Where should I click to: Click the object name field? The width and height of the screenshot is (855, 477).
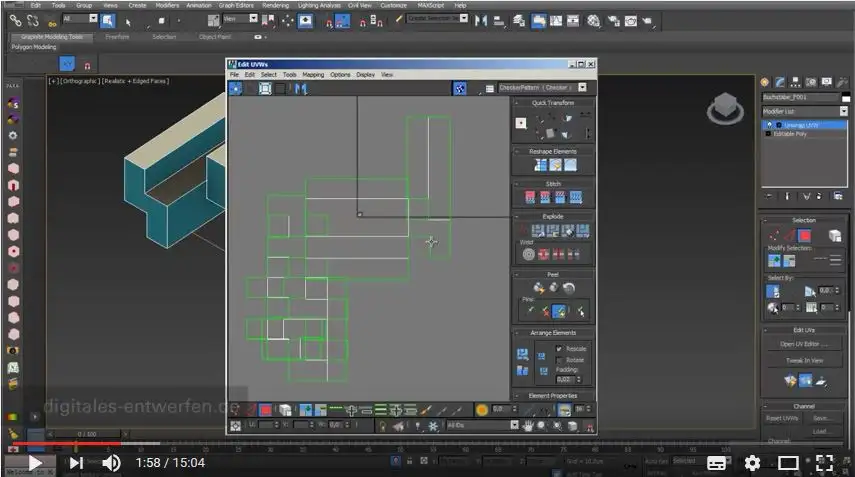point(800,97)
